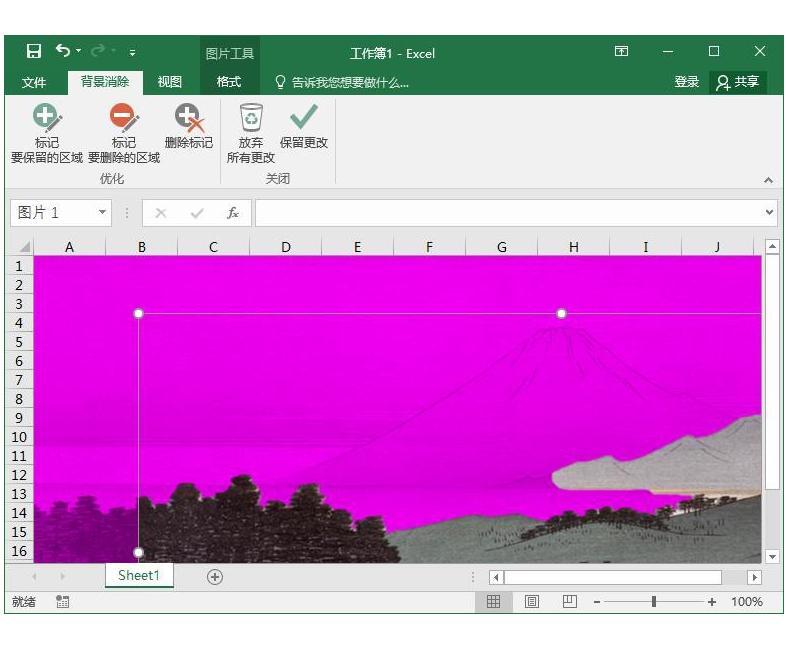Viewport: 787px width, 648px height.
Task: Switch to the 格式 tab under 图片工具
Action: pos(229,82)
